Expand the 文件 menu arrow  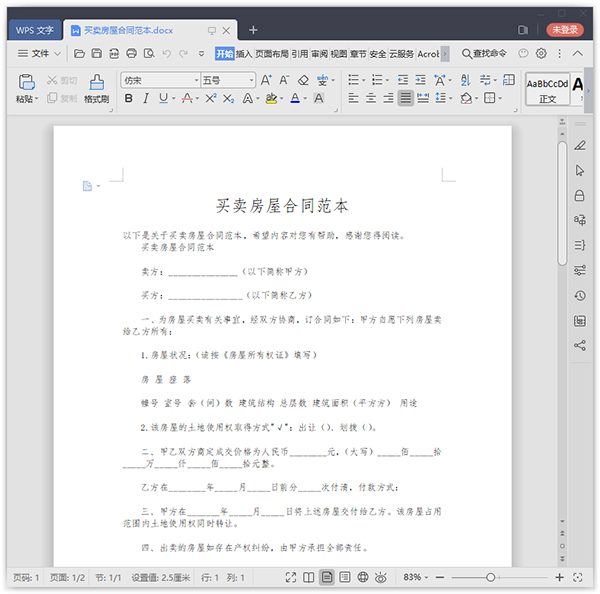57,54
